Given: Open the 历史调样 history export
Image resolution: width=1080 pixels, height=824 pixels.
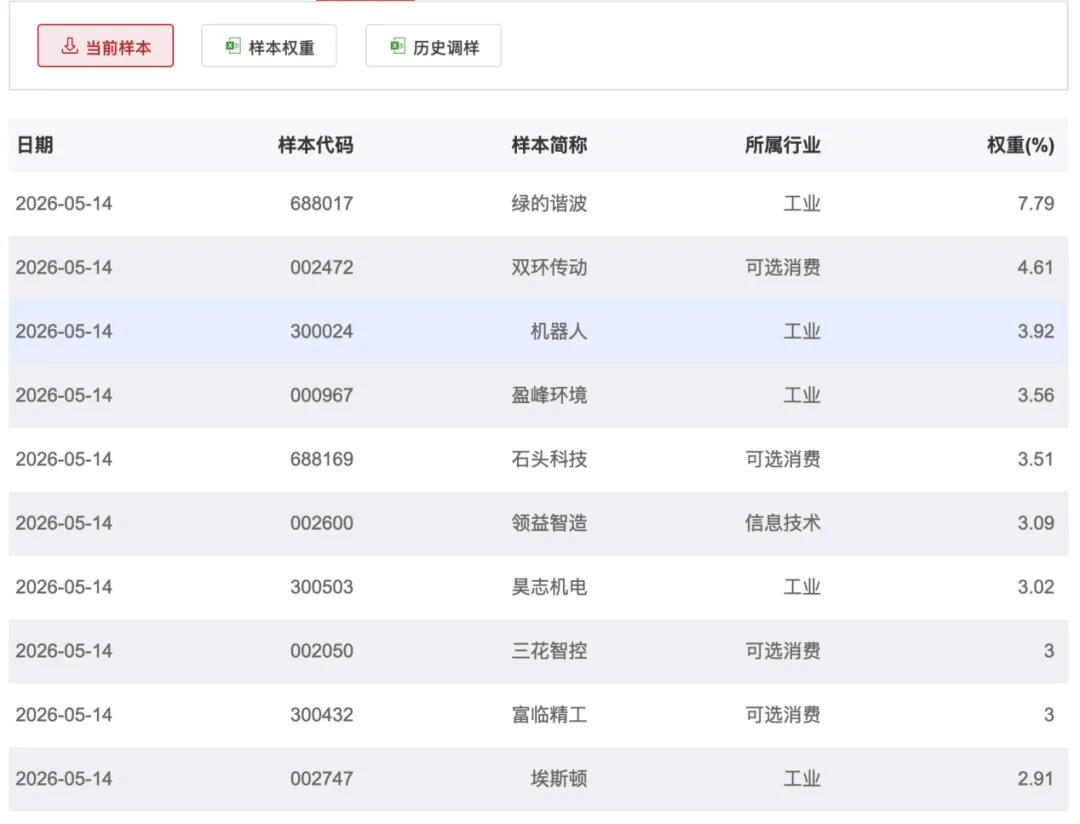Looking at the screenshot, I should tap(433, 45).
